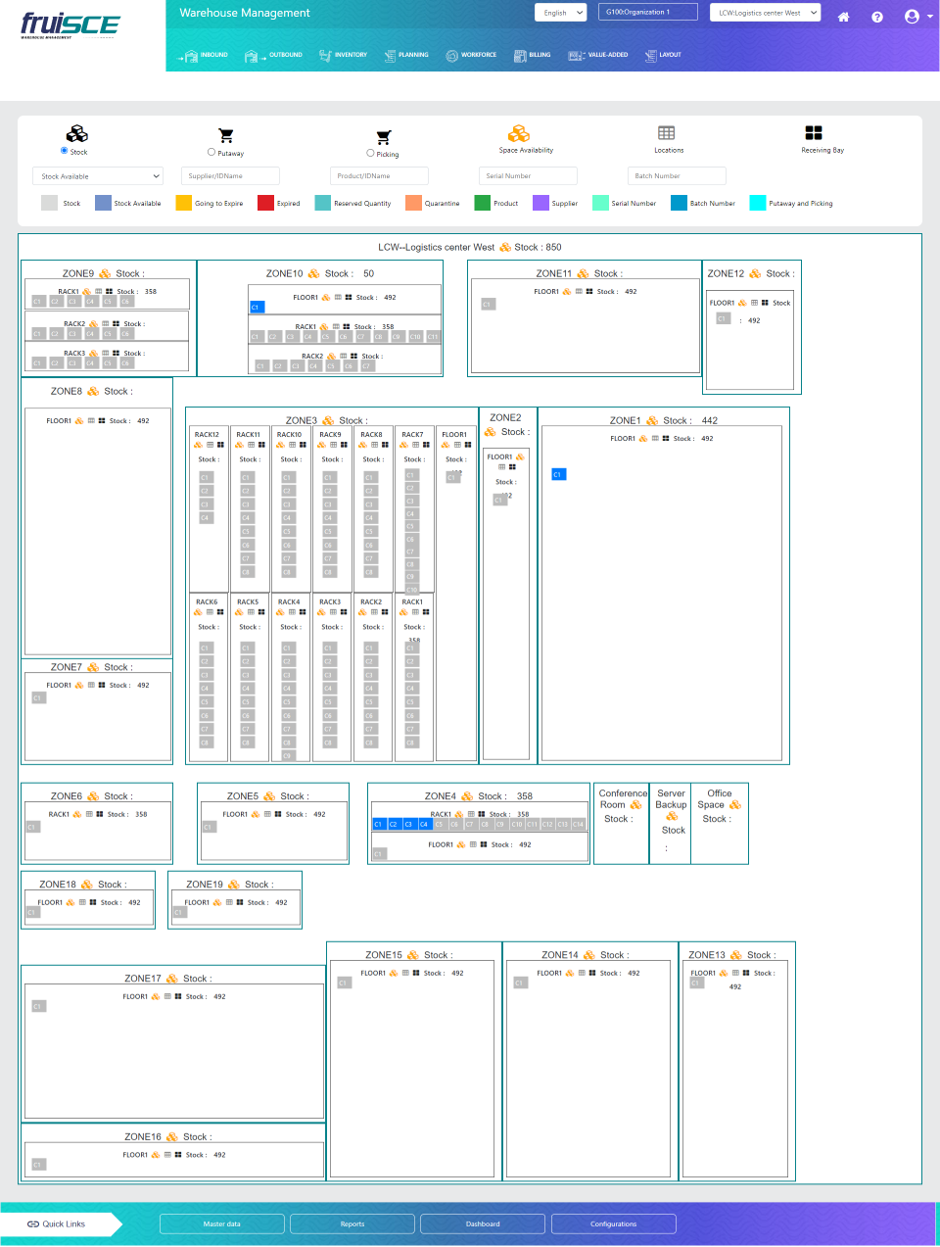
Task: Click the Going to Expire yellow swatch
Action: [x=183, y=203]
